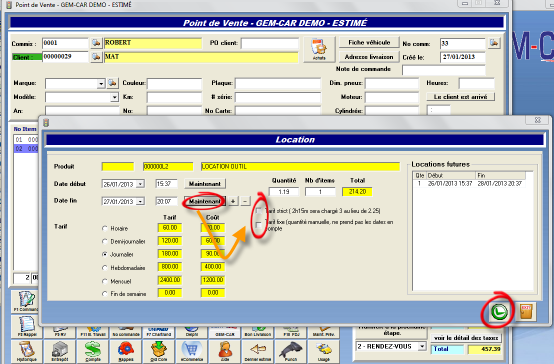Click lookup icon beside Marque dropdown
554x364 pixels.
pyautogui.click(x=113, y=83)
